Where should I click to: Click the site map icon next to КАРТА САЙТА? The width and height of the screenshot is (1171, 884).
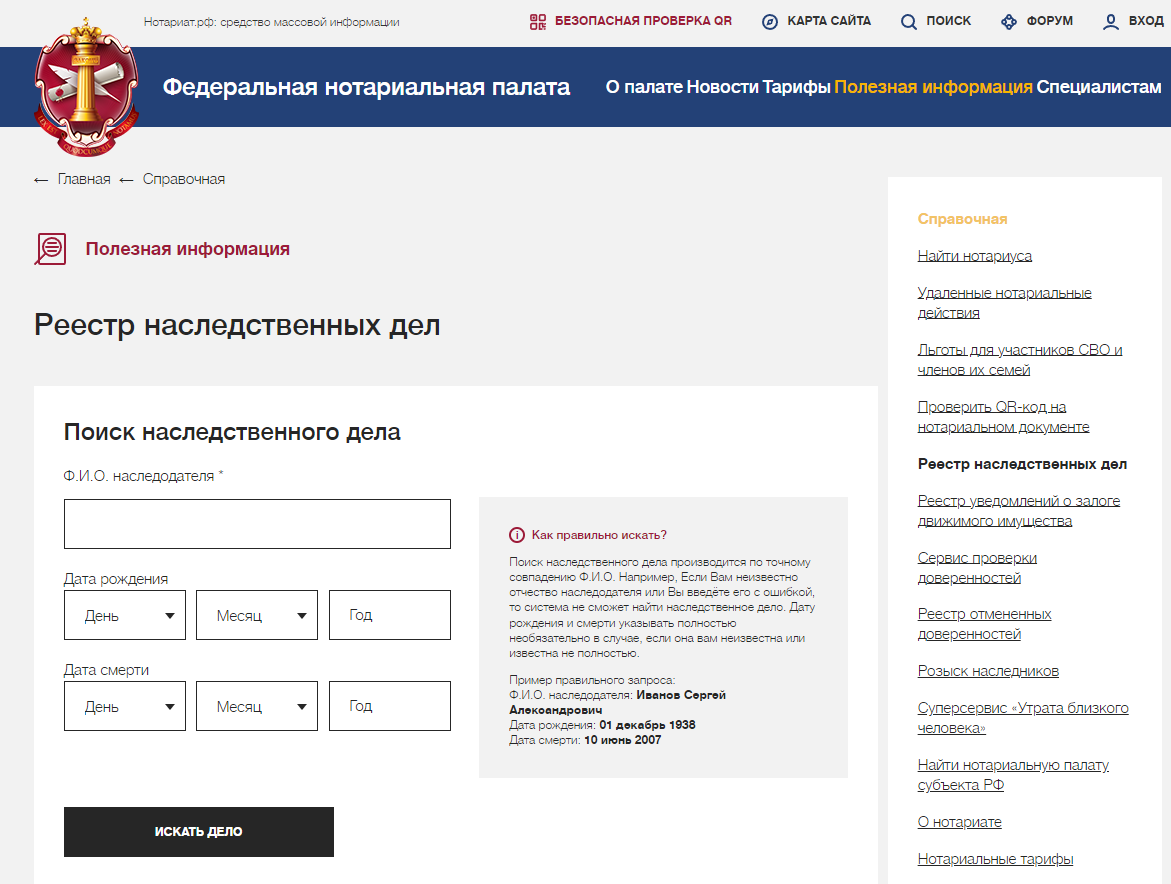[768, 20]
